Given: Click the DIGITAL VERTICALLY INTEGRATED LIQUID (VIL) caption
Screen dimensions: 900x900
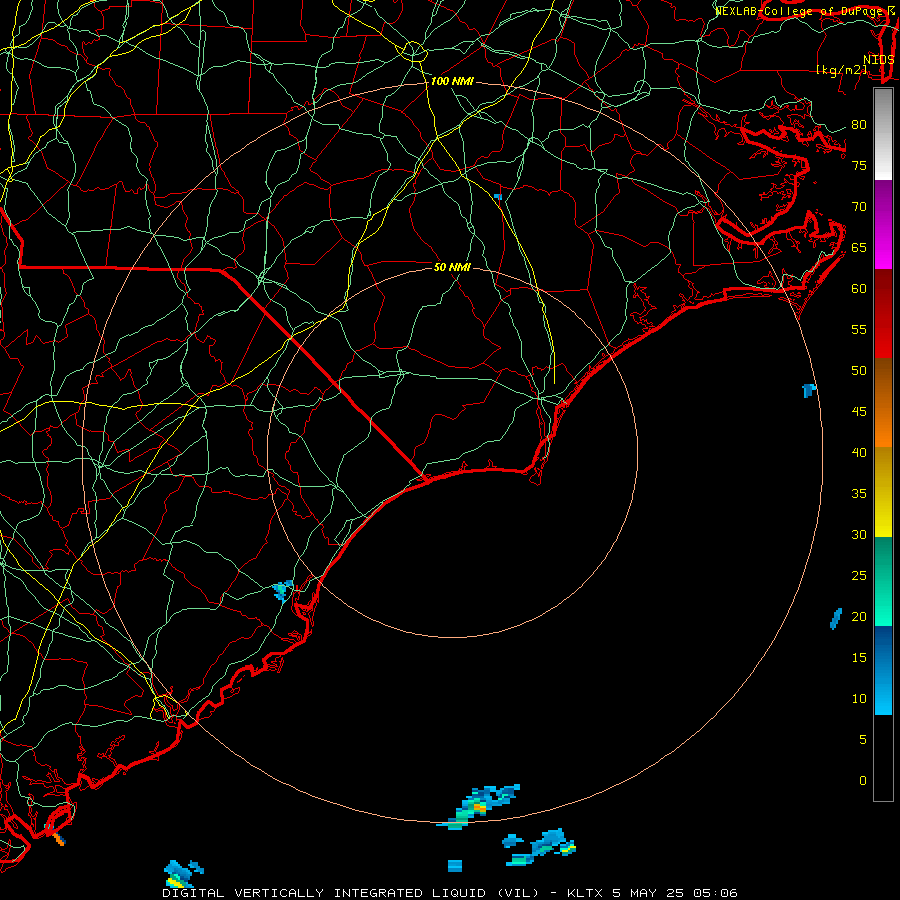Looking at the screenshot, I should (351, 893).
